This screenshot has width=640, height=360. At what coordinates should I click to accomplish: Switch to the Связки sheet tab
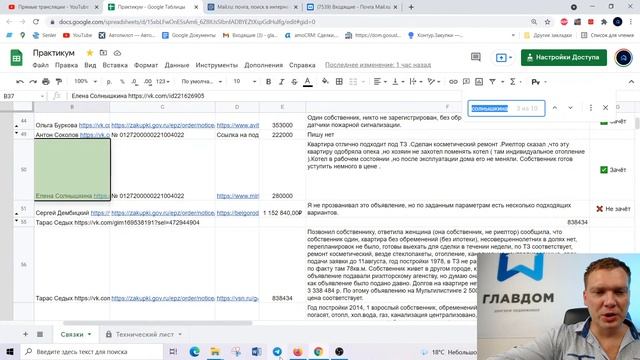tap(76, 334)
